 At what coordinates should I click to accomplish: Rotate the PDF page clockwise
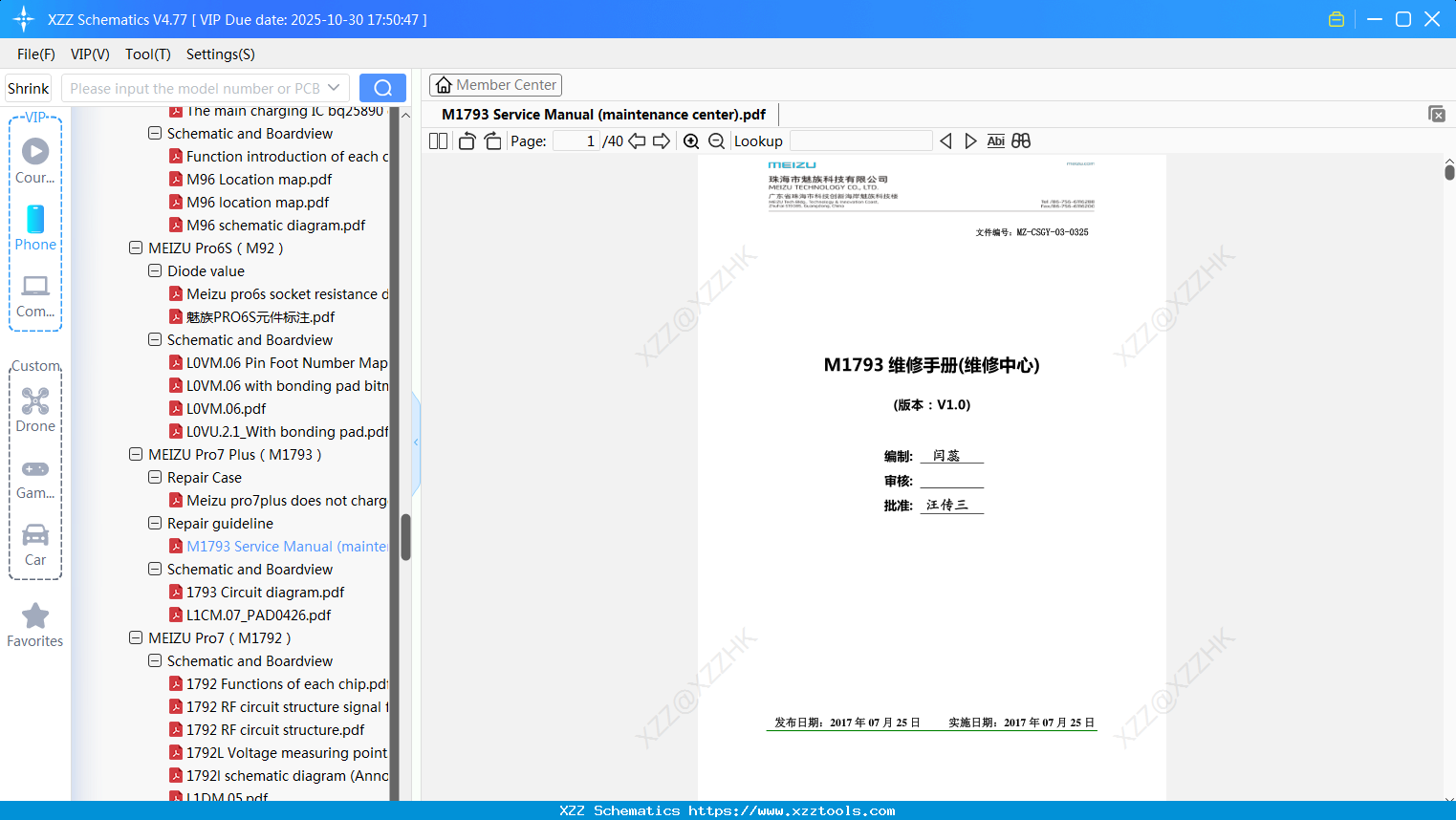click(491, 140)
